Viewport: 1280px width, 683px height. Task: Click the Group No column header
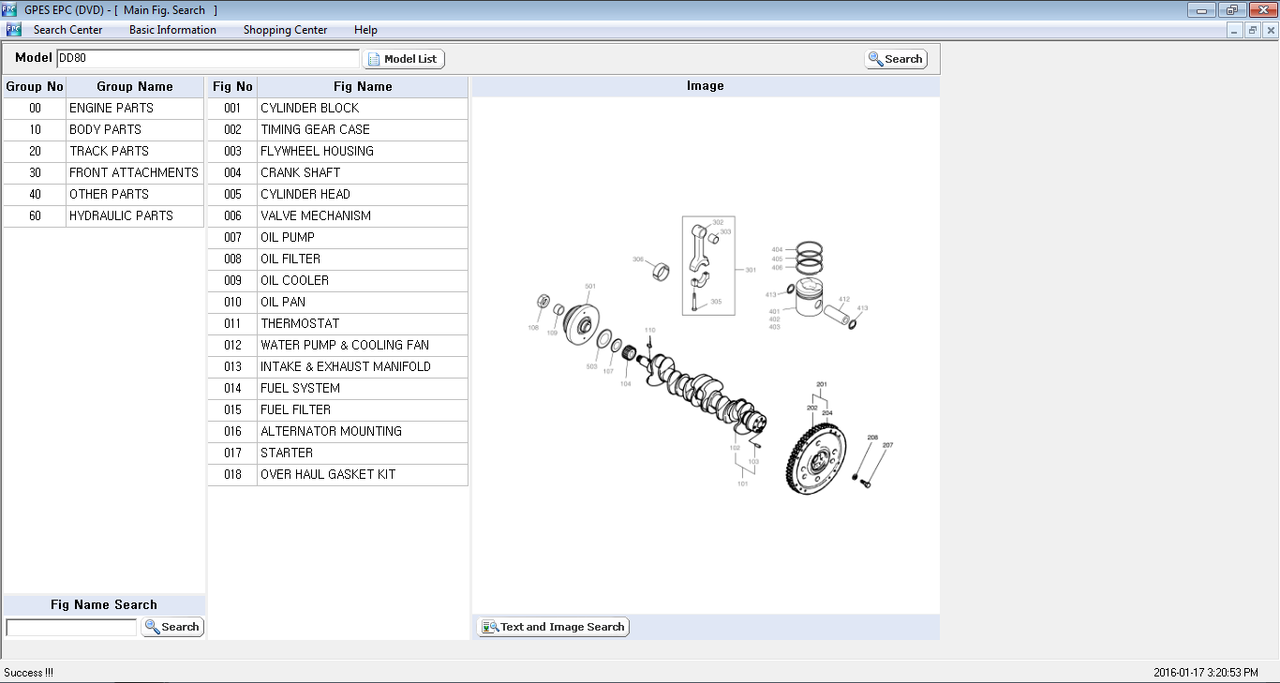(35, 87)
